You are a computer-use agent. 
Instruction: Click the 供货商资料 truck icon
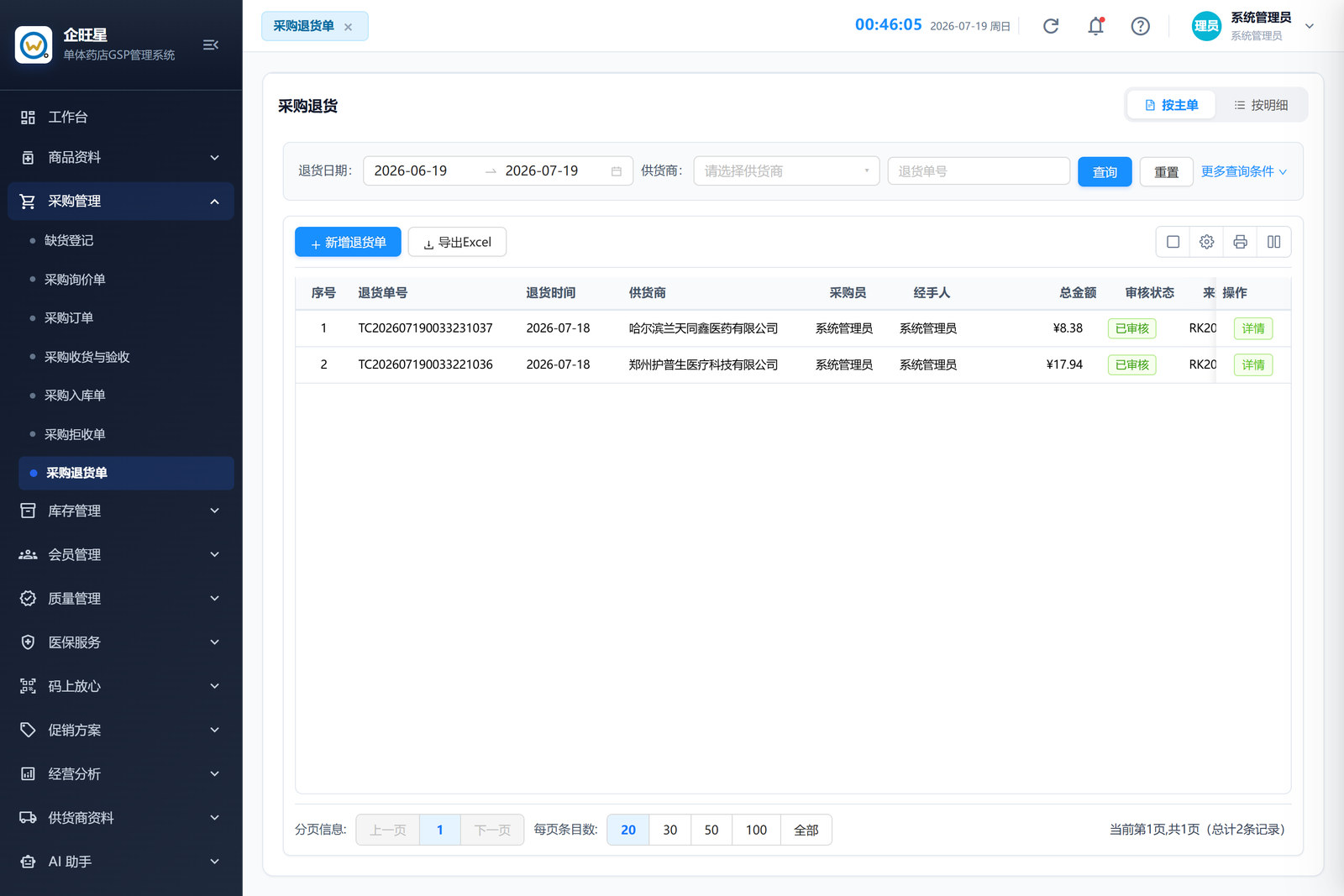28,817
